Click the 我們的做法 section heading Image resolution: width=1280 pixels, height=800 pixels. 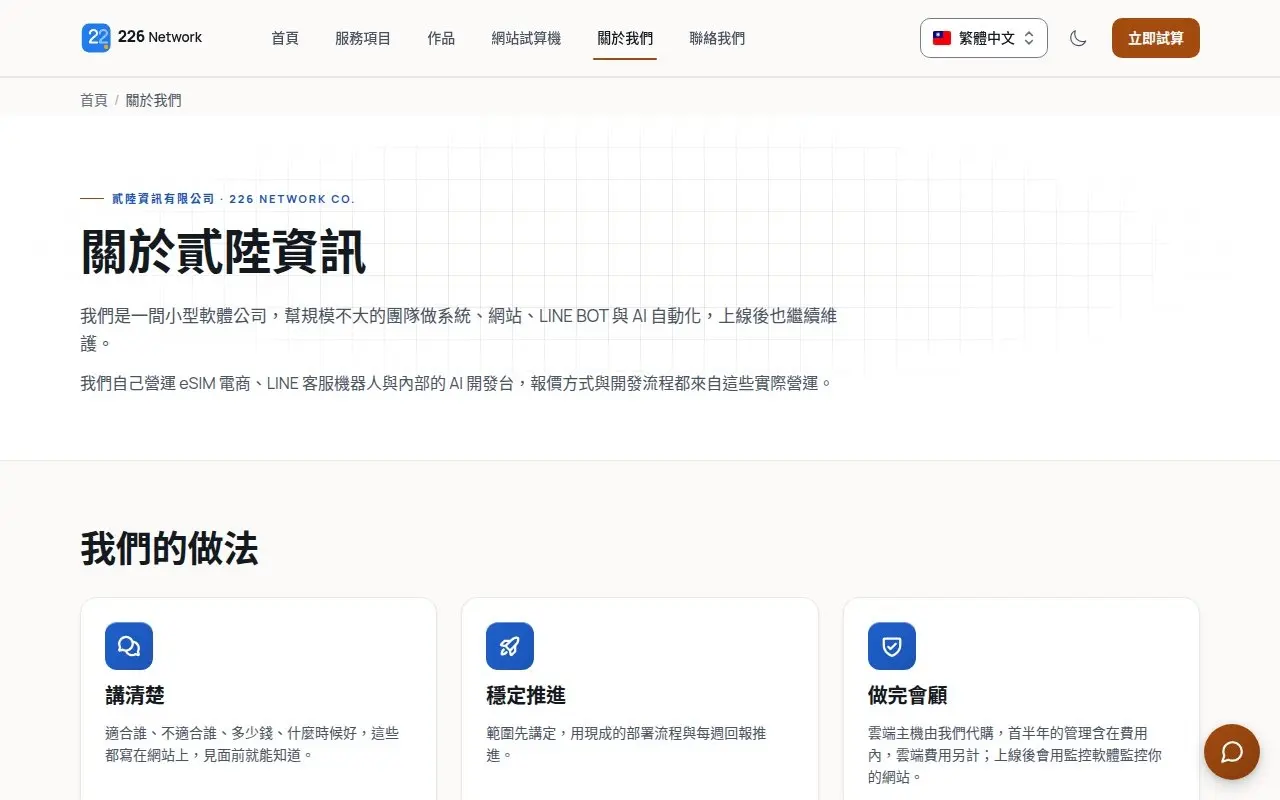point(170,549)
